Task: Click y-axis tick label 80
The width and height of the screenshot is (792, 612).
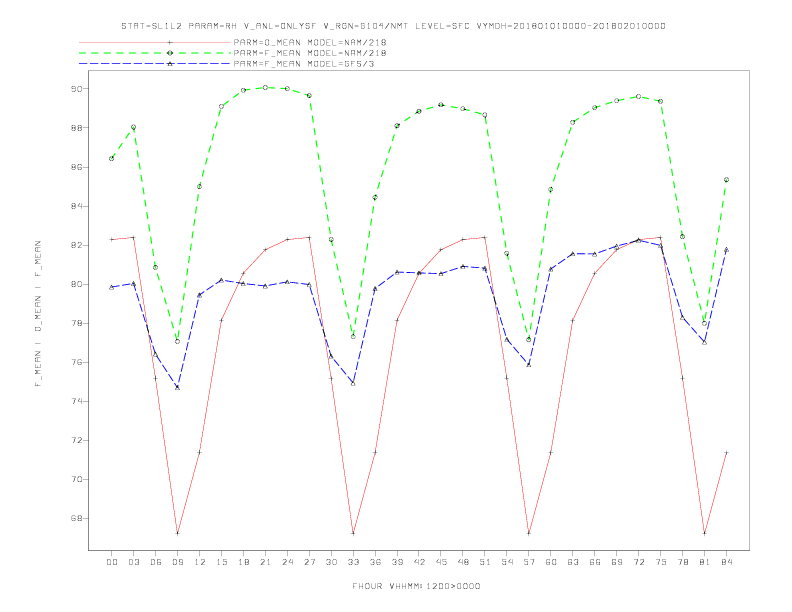Action: [76, 284]
